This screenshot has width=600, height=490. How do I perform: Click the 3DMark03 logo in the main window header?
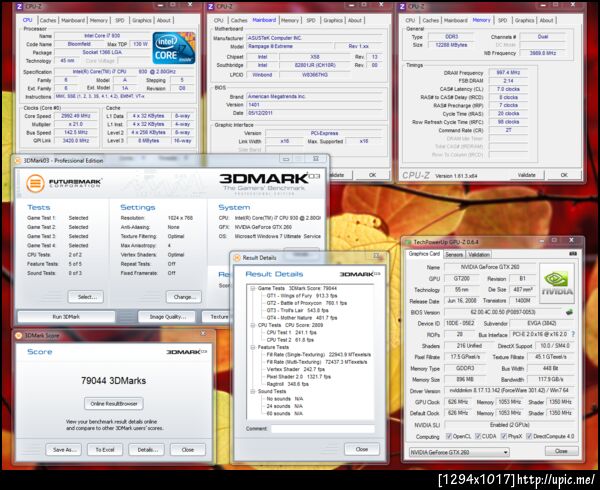pyautogui.click(x=269, y=182)
